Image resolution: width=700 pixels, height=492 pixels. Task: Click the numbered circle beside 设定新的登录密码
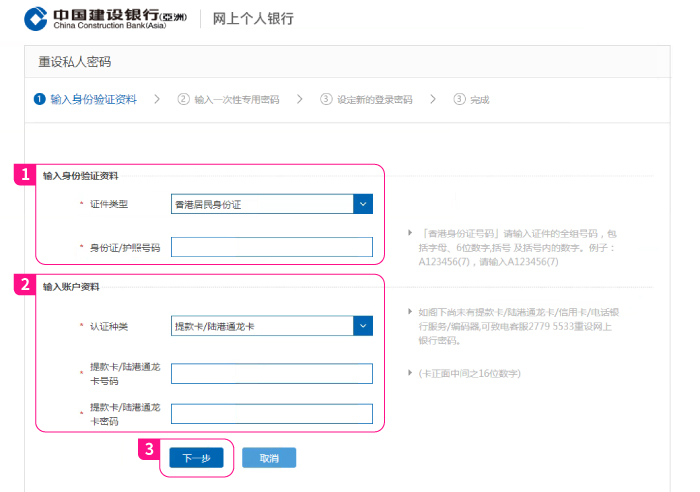[x=326, y=99]
